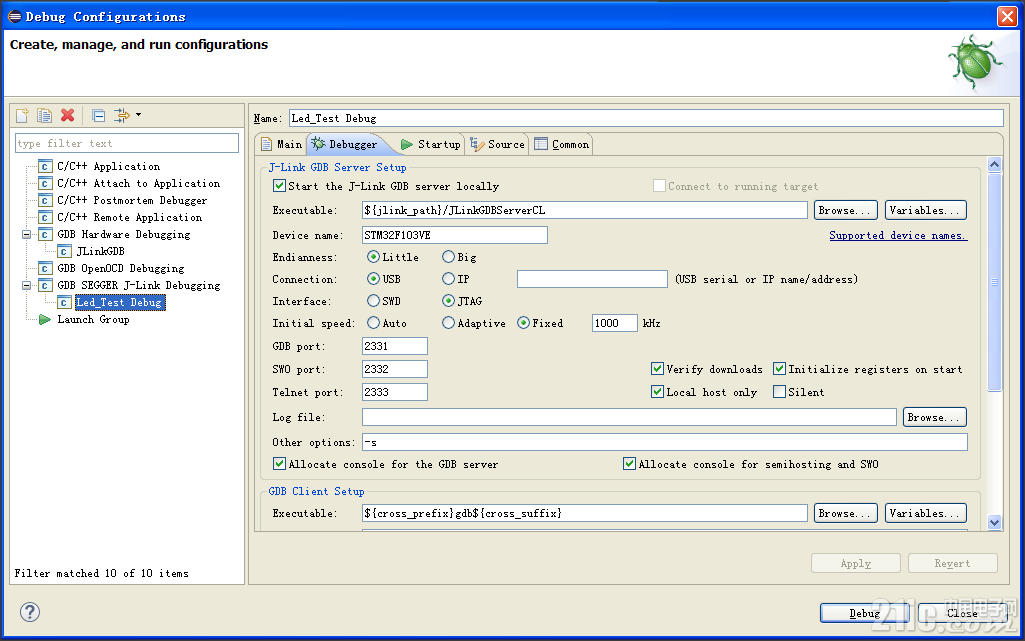Toggle Verify downloads checkbox
Image resolution: width=1025 pixels, height=641 pixels.
click(658, 369)
